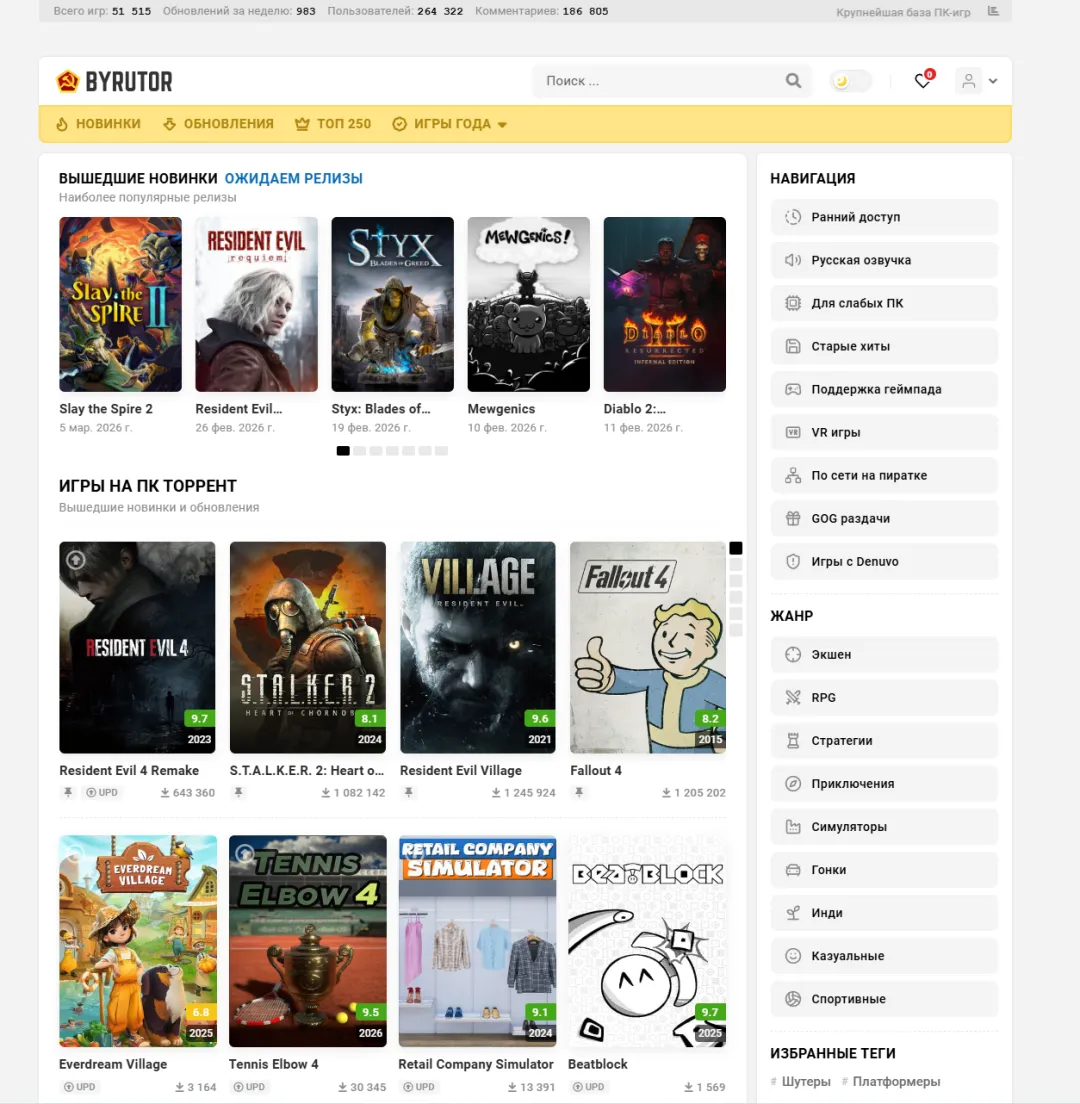Open Fallout 4 cover image
This screenshot has height=1104, width=1080.
click(648, 647)
